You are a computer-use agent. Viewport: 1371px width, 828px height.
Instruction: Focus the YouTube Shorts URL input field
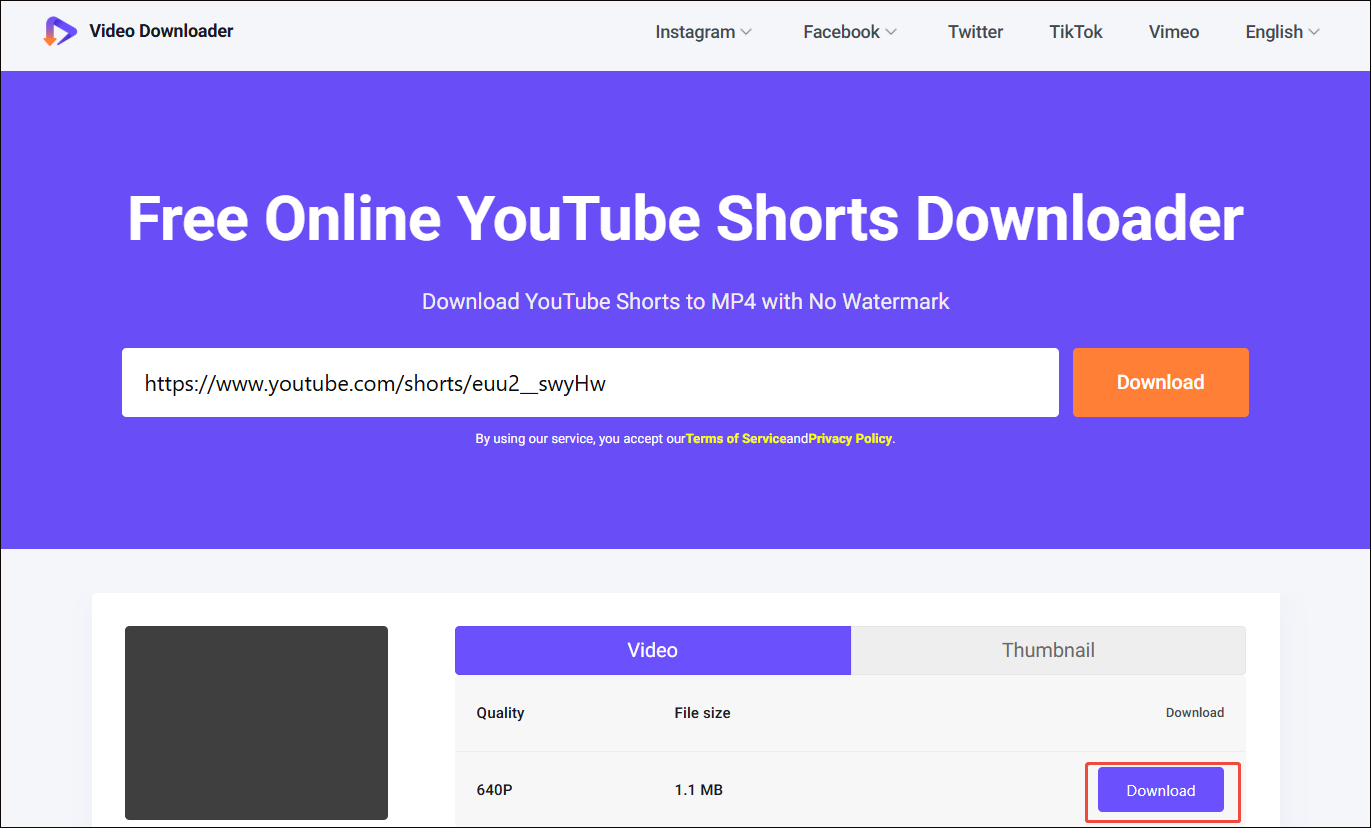pos(590,382)
